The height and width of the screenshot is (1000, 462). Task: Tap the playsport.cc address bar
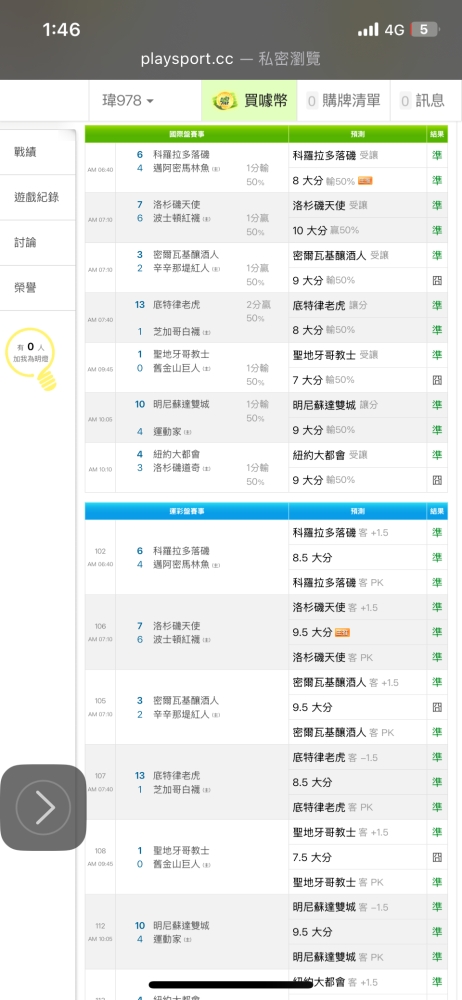tap(231, 59)
